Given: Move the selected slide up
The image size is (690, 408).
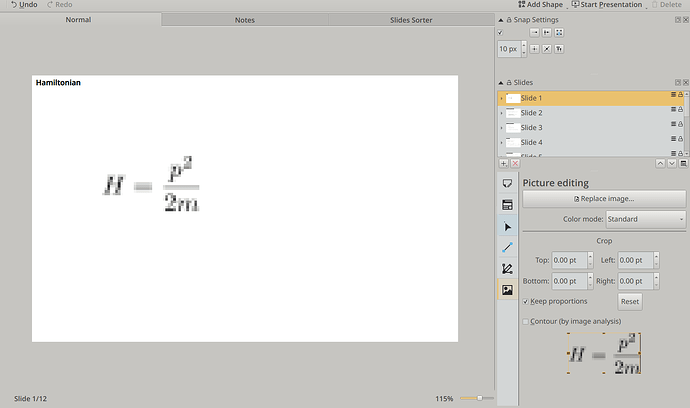Looking at the screenshot, I should pos(660,163).
